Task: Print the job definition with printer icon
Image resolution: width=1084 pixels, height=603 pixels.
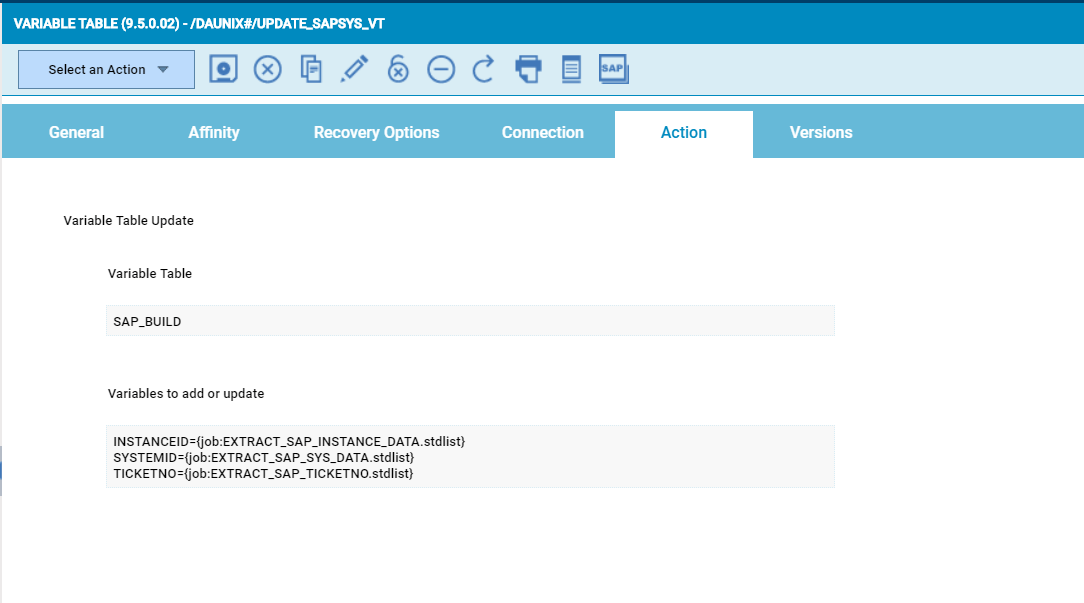Action: click(528, 69)
